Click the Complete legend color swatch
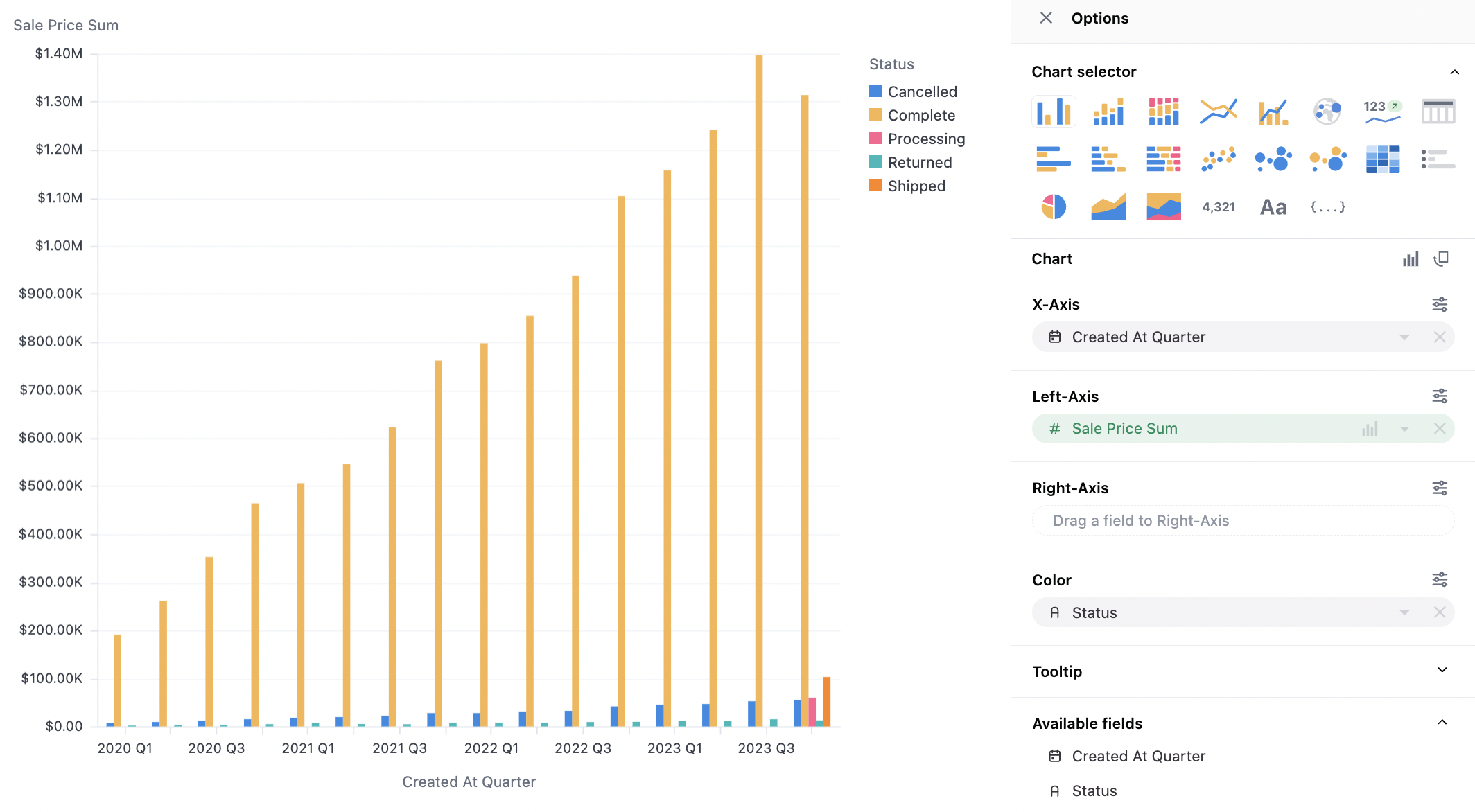Image resolution: width=1475 pixels, height=812 pixels. click(x=875, y=115)
